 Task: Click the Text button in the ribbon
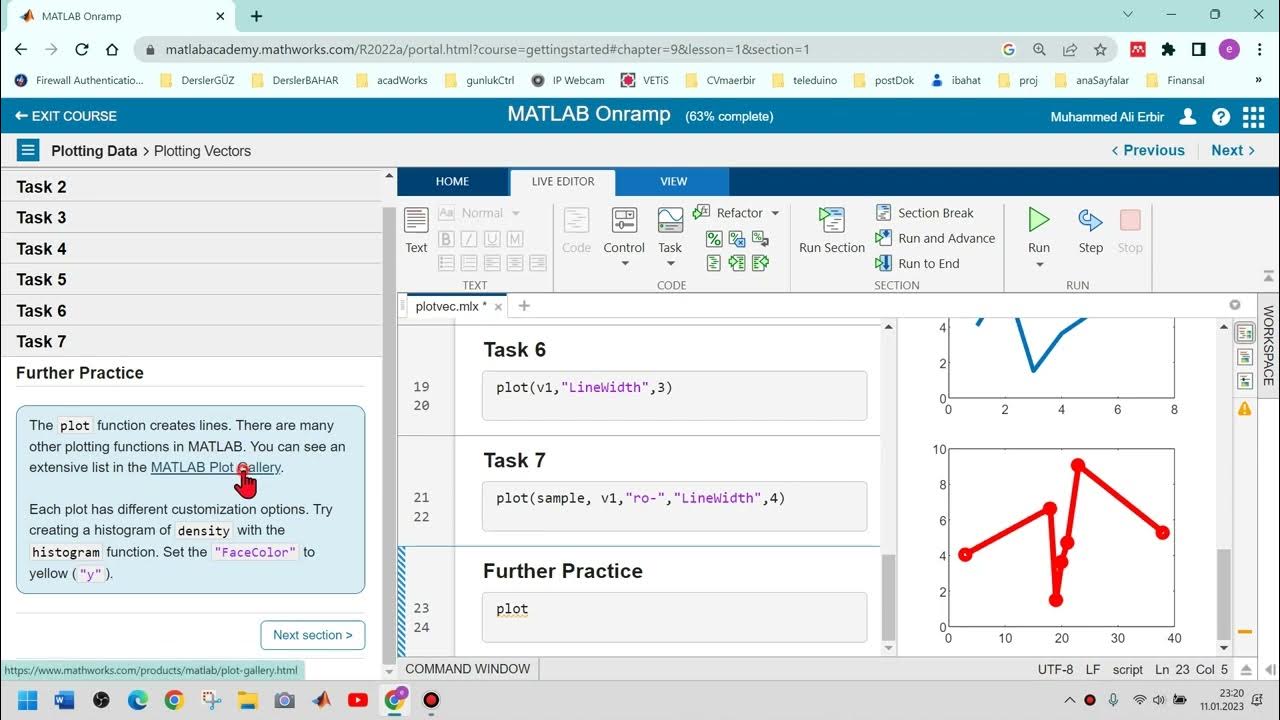pos(416,230)
